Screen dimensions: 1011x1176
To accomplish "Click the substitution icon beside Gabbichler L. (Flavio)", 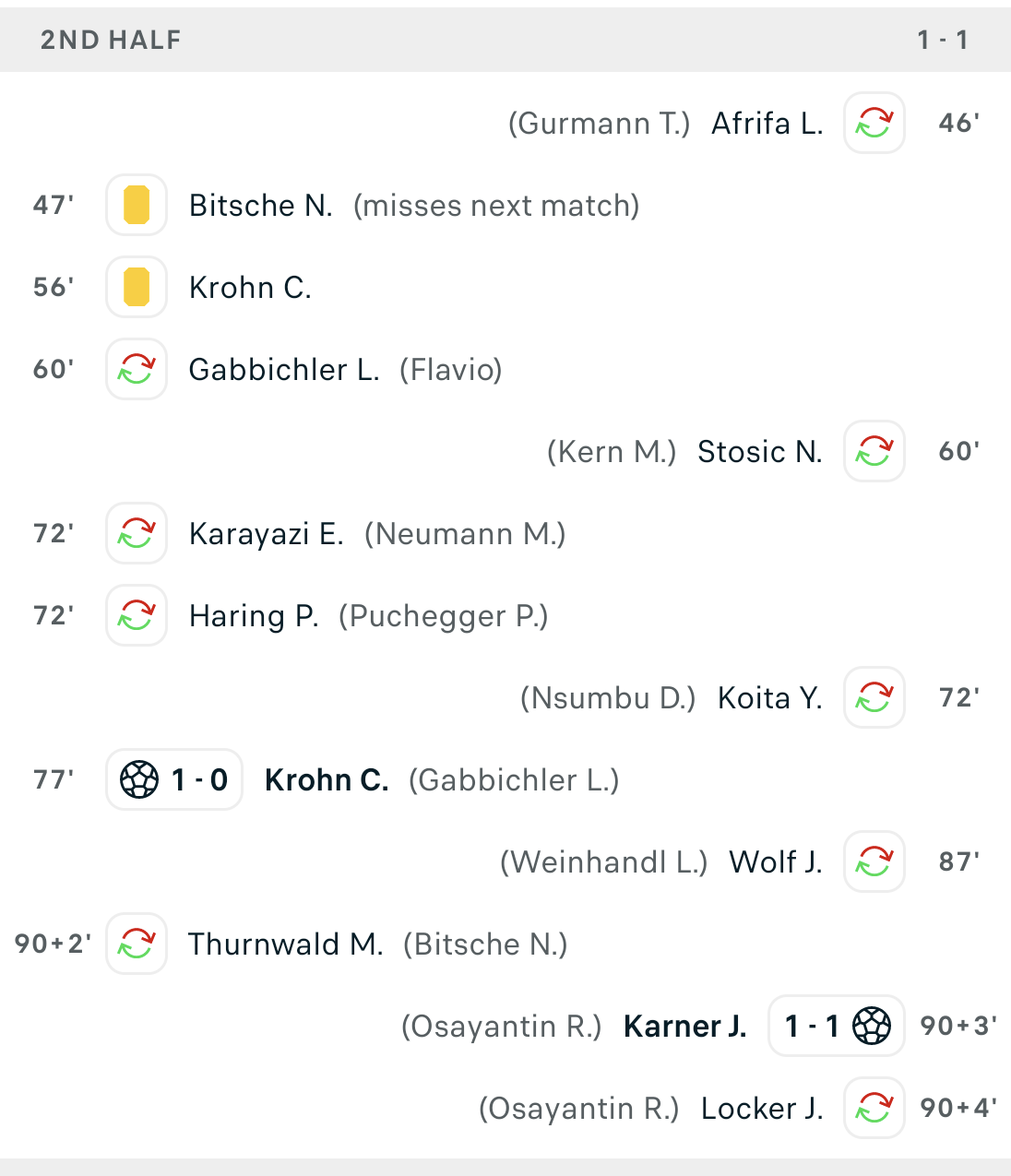I will (137, 369).
